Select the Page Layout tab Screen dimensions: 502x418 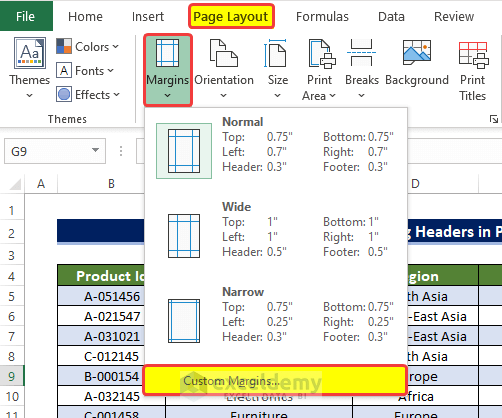(x=231, y=16)
